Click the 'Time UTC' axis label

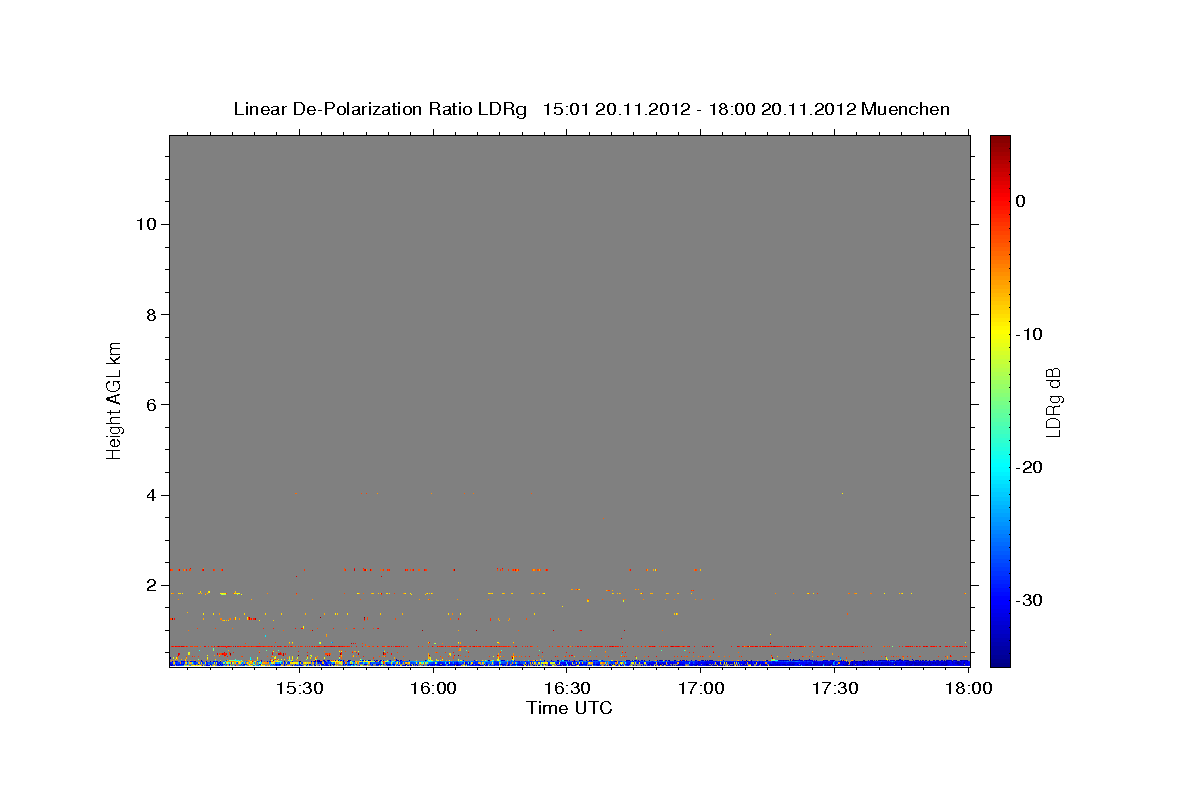pyautogui.click(x=569, y=708)
